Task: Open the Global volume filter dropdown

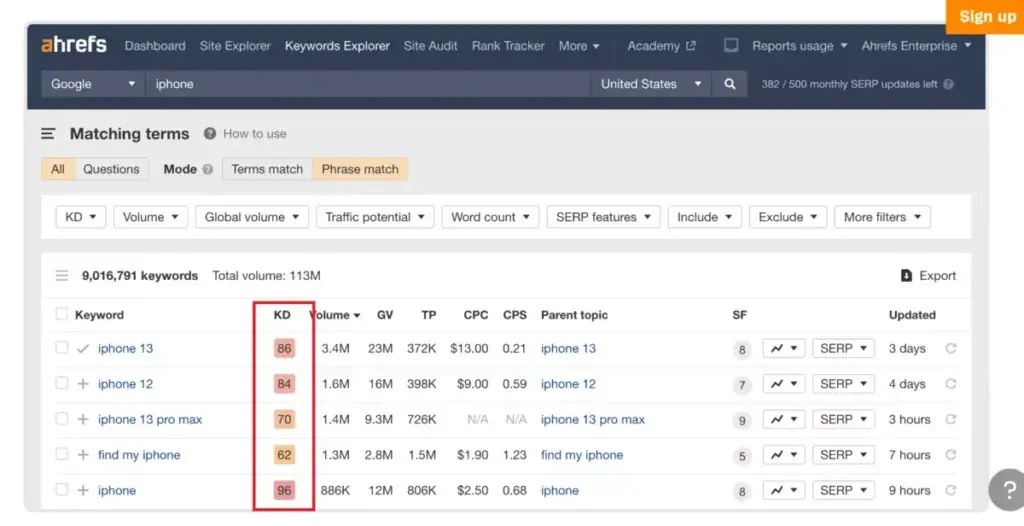Action: [252, 217]
